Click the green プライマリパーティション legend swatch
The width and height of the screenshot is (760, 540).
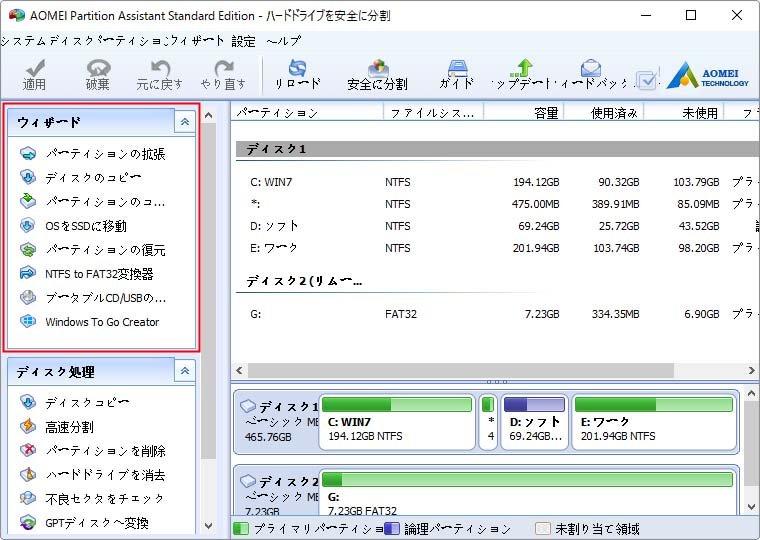click(241, 528)
